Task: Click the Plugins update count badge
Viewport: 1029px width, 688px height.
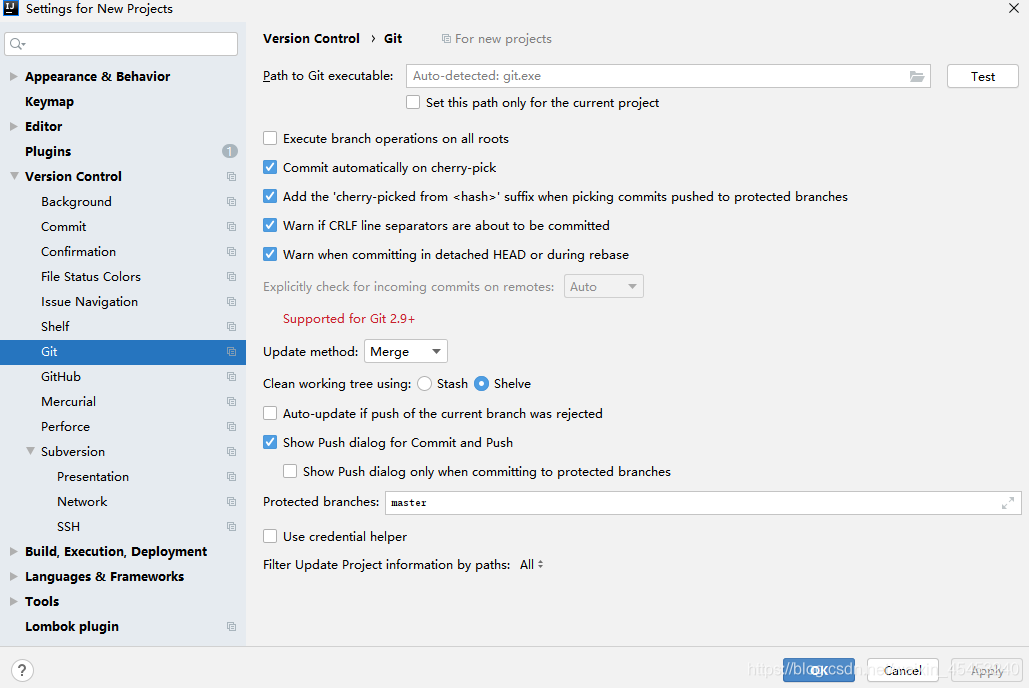Action: coord(230,151)
